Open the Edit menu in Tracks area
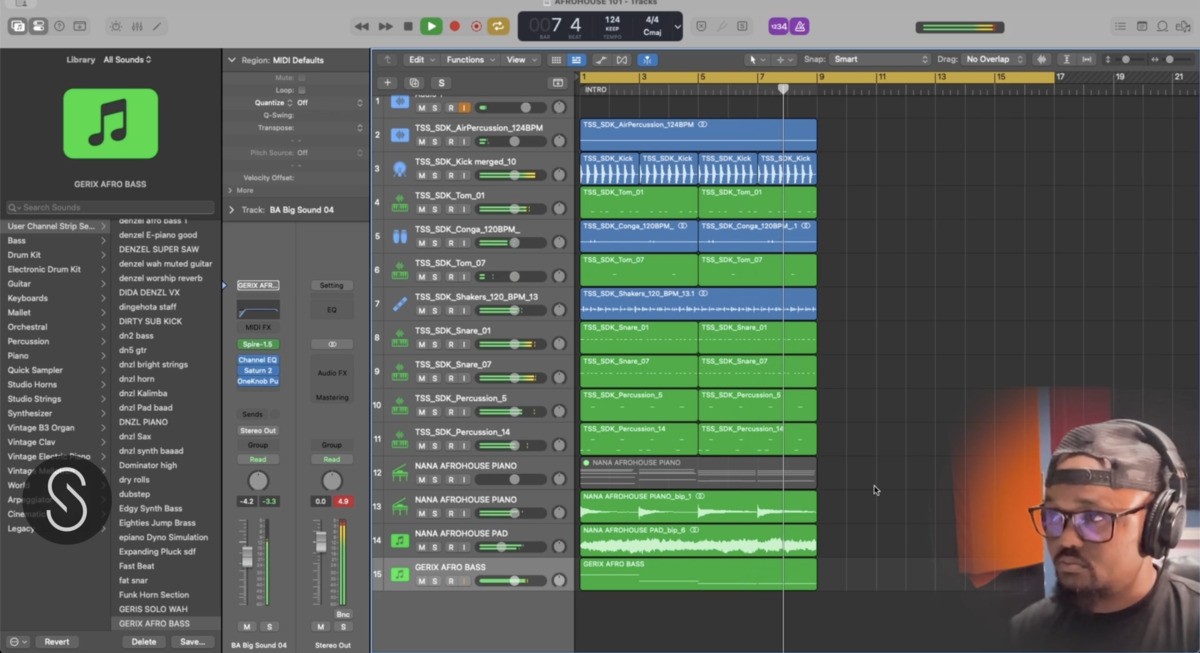 pos(420,60)
